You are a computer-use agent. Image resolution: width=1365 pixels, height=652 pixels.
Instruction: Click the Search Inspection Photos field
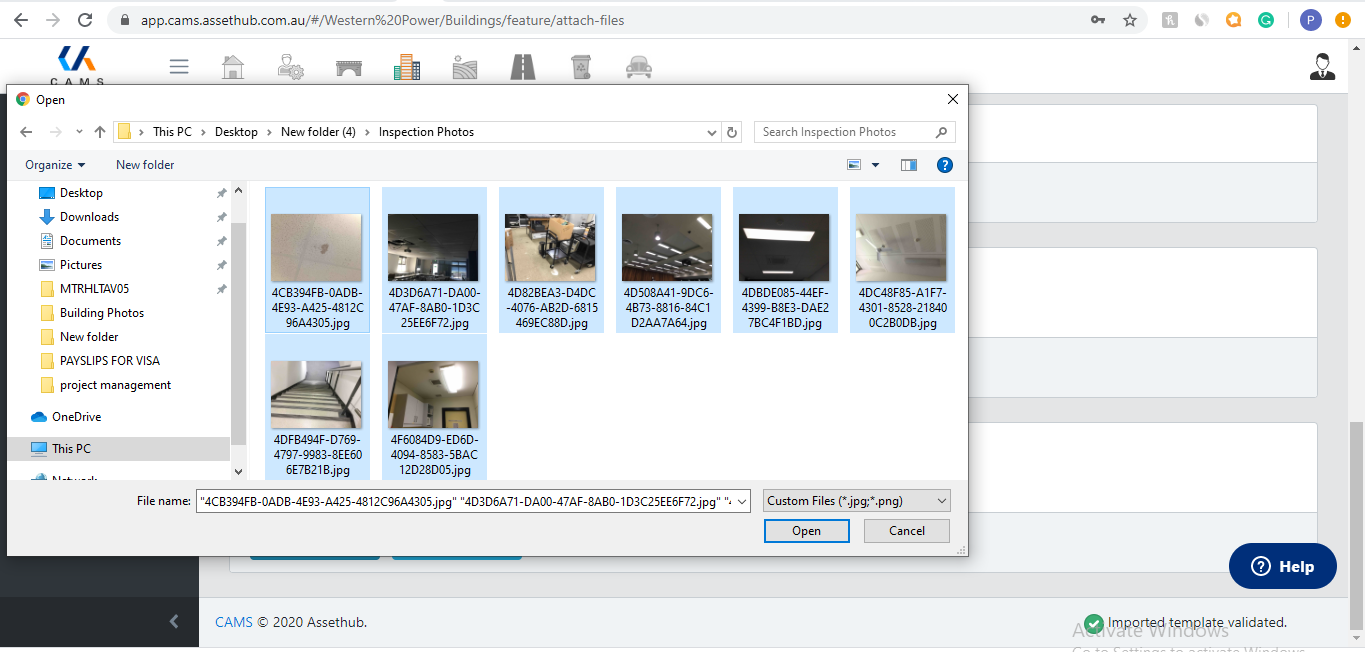pyautogui.click(x=845, y=132)
